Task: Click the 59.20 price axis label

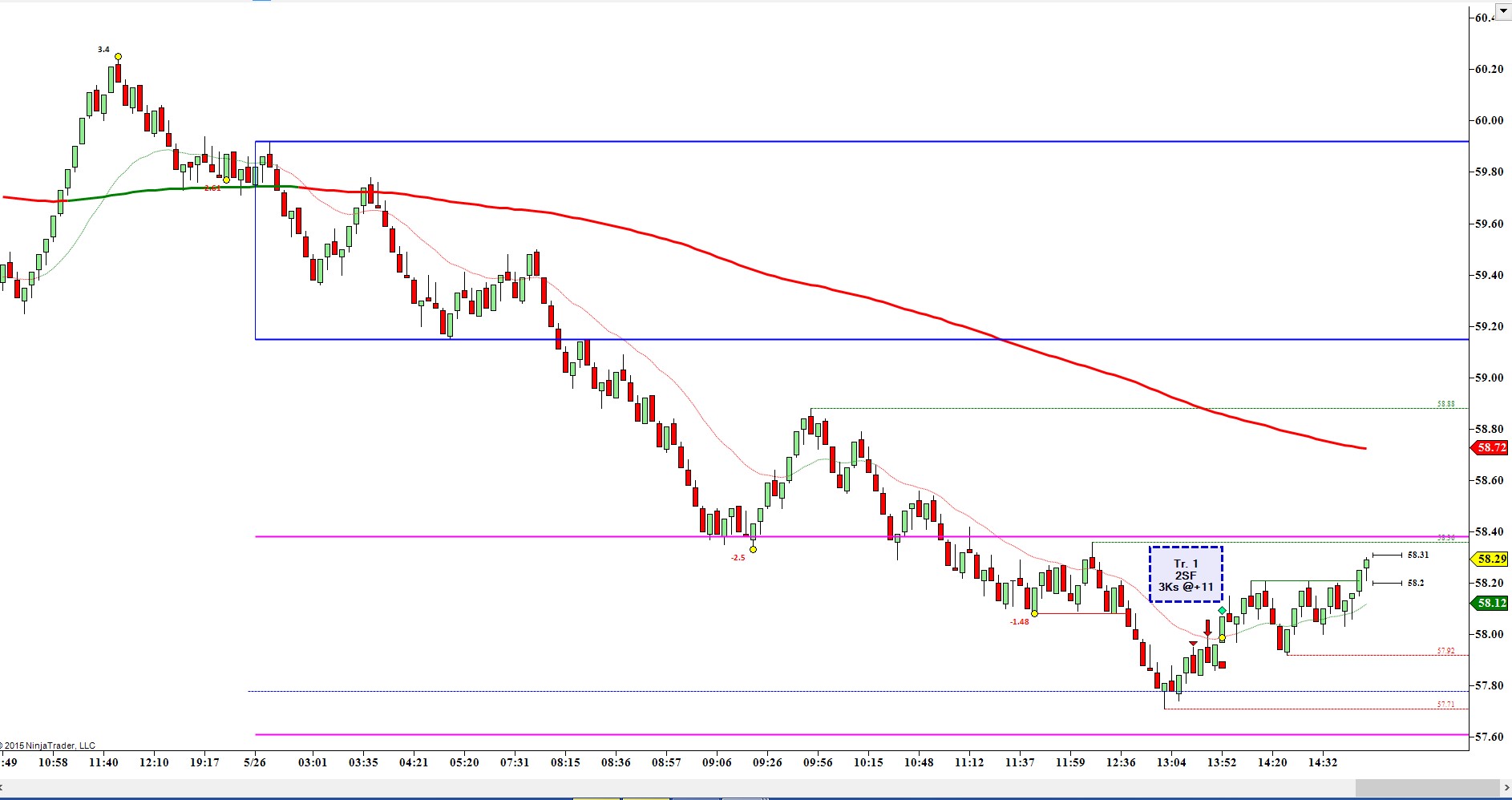Action: click(1490, 326)
